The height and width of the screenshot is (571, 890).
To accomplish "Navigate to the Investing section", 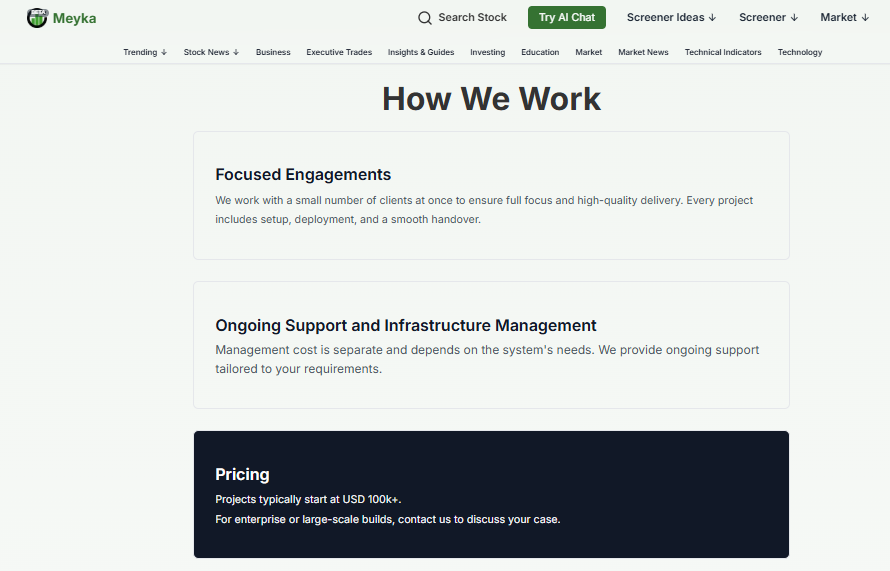I will [487, 52].
